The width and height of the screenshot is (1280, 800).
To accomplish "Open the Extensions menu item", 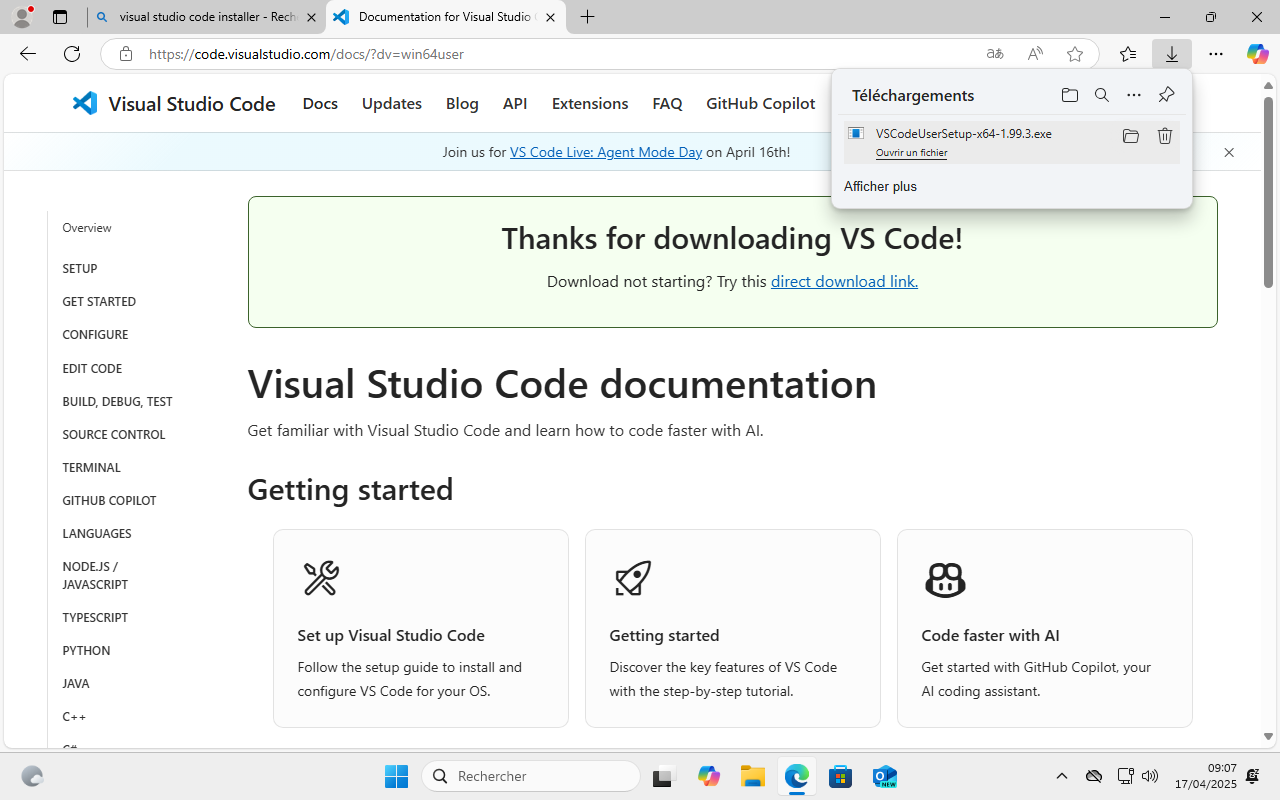I will (x=590, y=103).
